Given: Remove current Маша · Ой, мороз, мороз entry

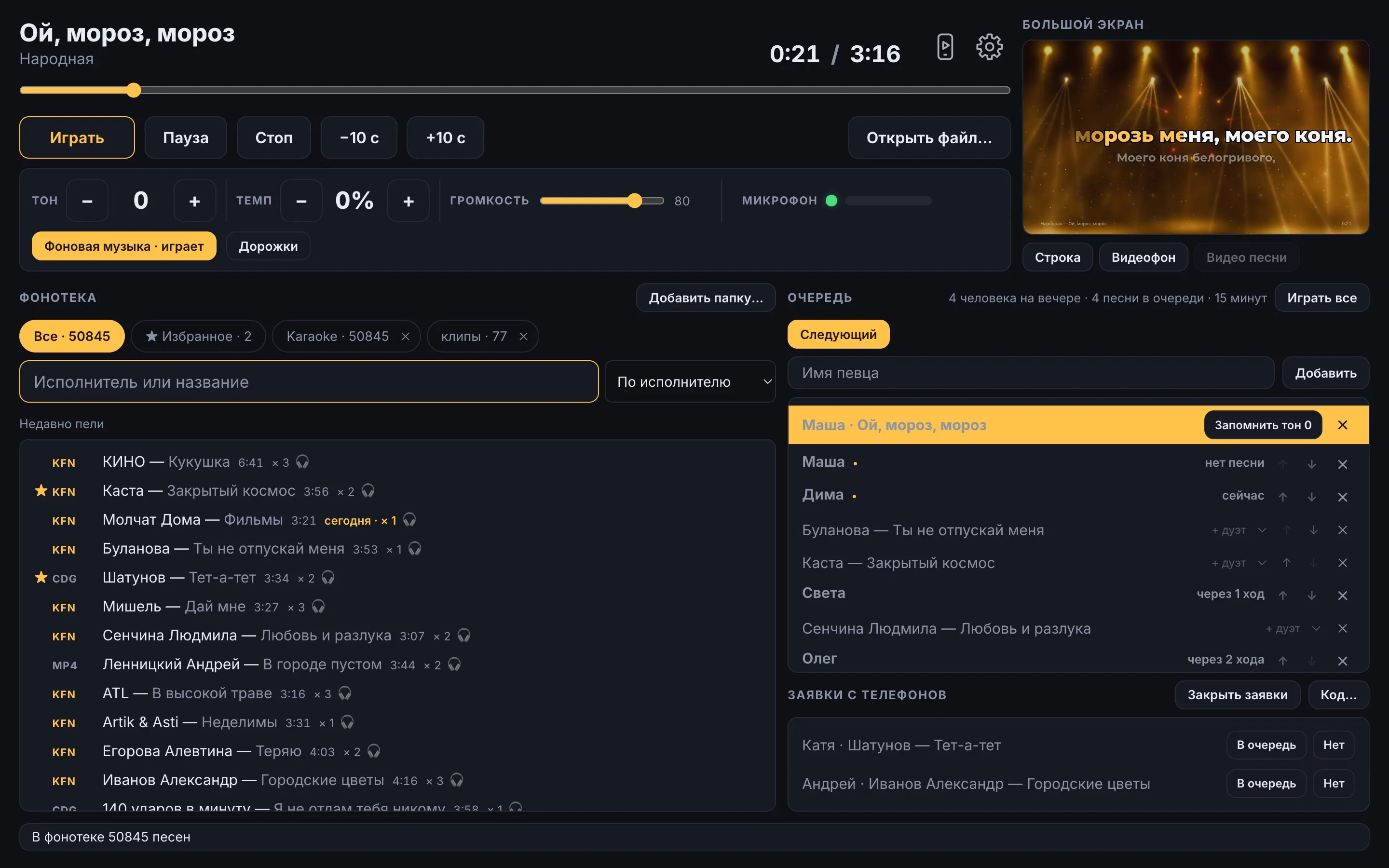Looking at the screenshot, I should 1343,425.
